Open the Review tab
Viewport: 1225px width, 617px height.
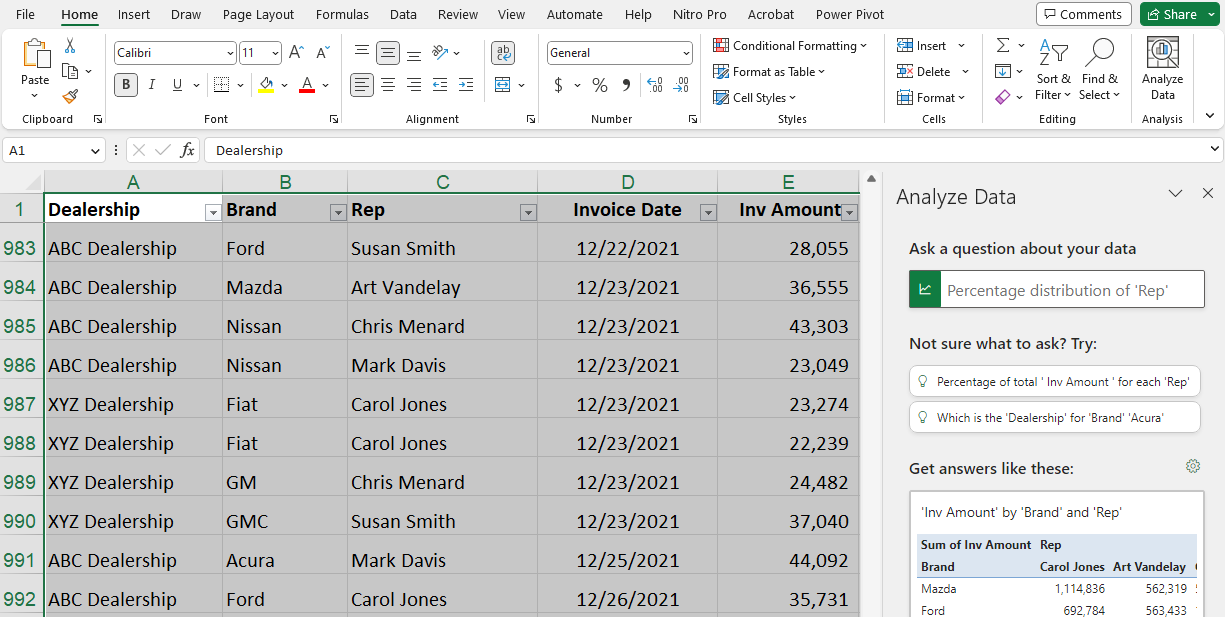pos(458,14)
